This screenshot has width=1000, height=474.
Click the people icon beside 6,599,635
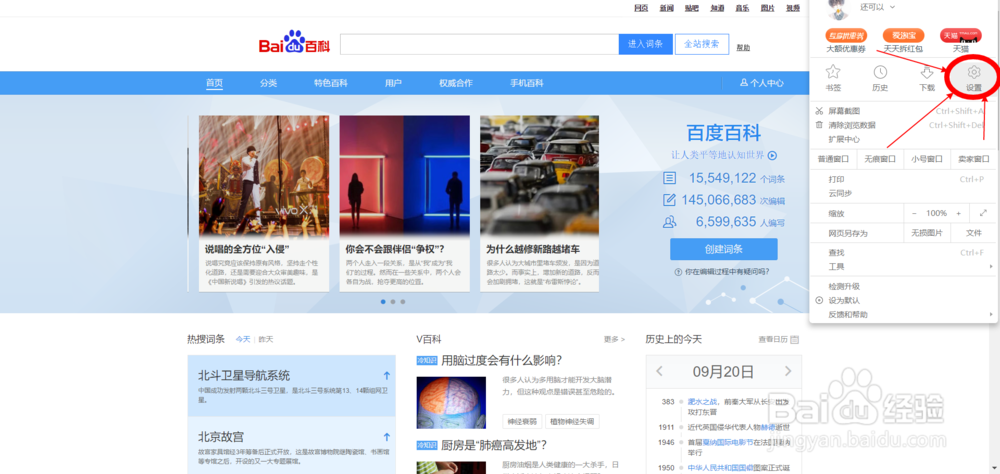(670, 222)
